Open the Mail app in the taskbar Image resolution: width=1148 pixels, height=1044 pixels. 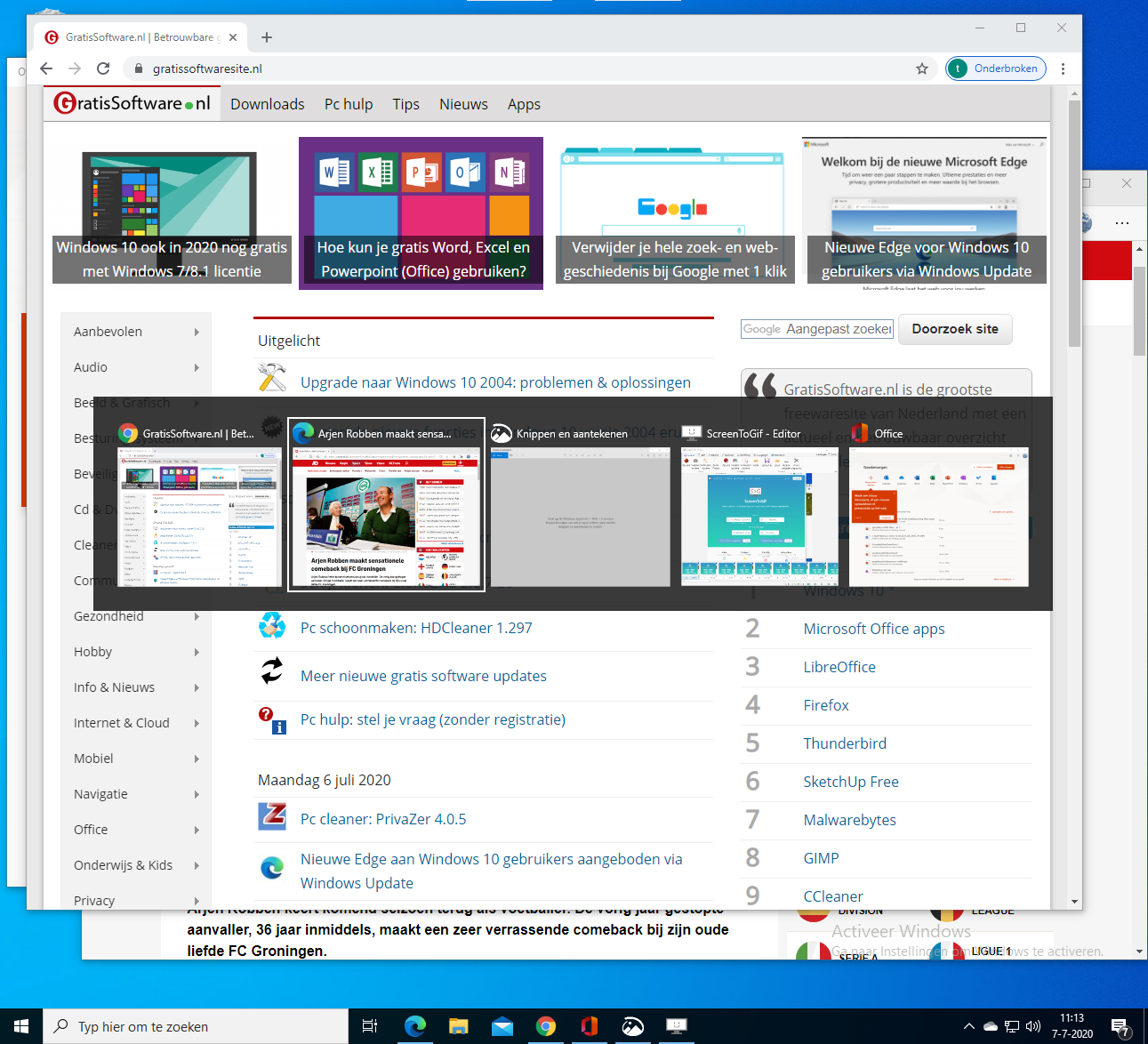(502, 1026)
